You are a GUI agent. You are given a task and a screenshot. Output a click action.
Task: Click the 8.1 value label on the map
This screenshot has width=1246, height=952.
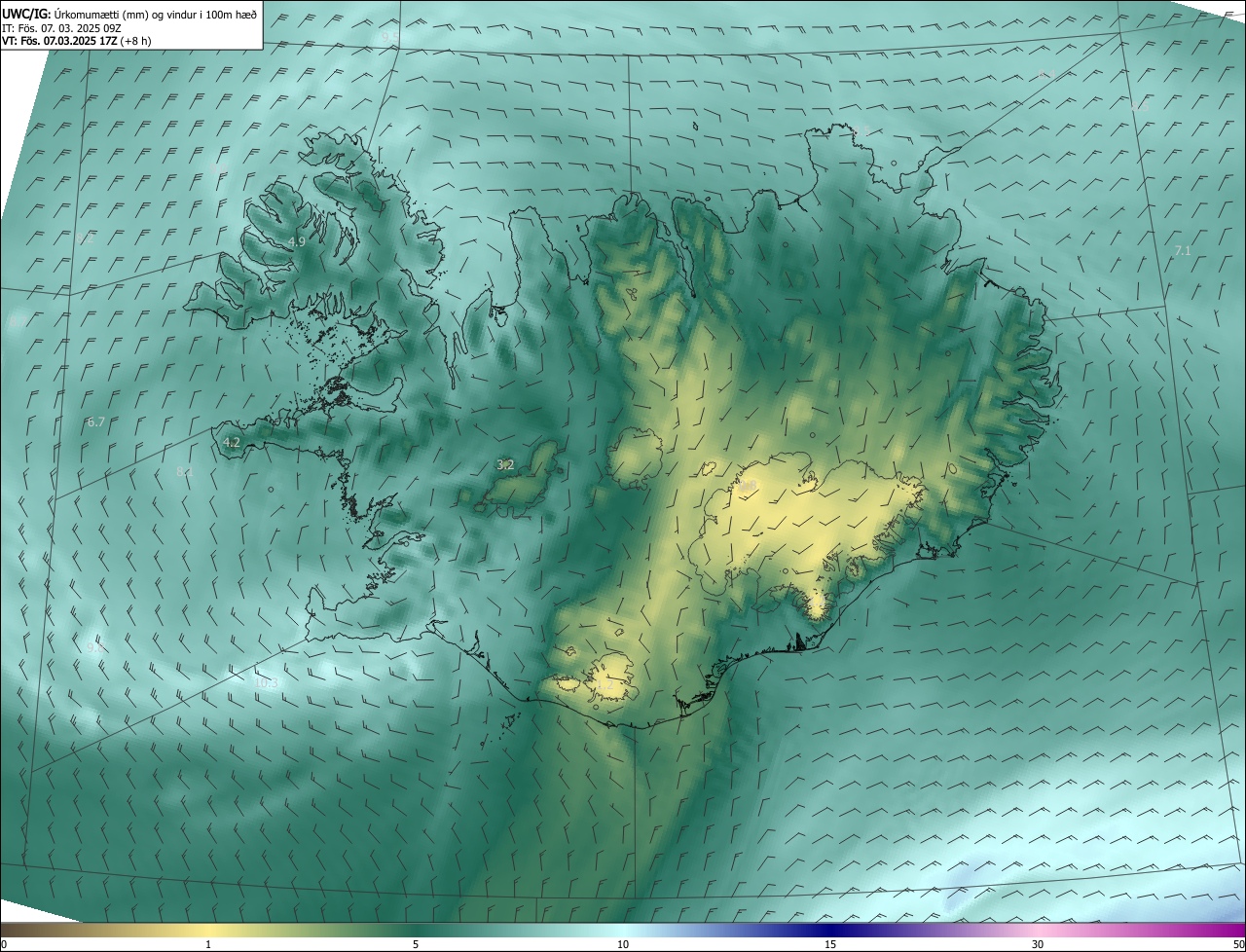(x=184, y=472)
